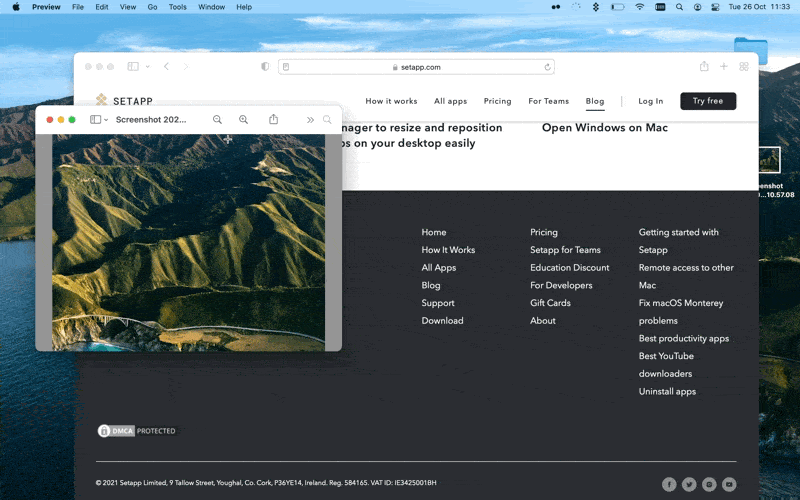Click the DMCA Protected badge

tap(137, 431)
